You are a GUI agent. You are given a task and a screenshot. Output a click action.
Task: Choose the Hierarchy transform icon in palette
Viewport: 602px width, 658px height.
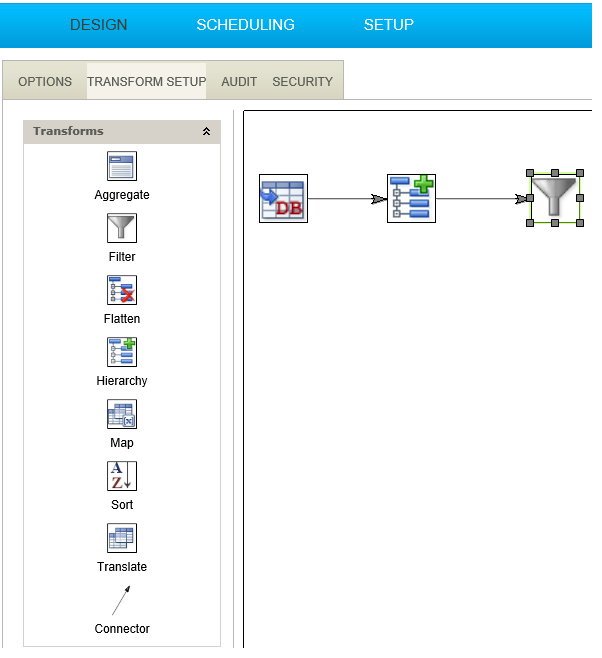tap(122, 352)
